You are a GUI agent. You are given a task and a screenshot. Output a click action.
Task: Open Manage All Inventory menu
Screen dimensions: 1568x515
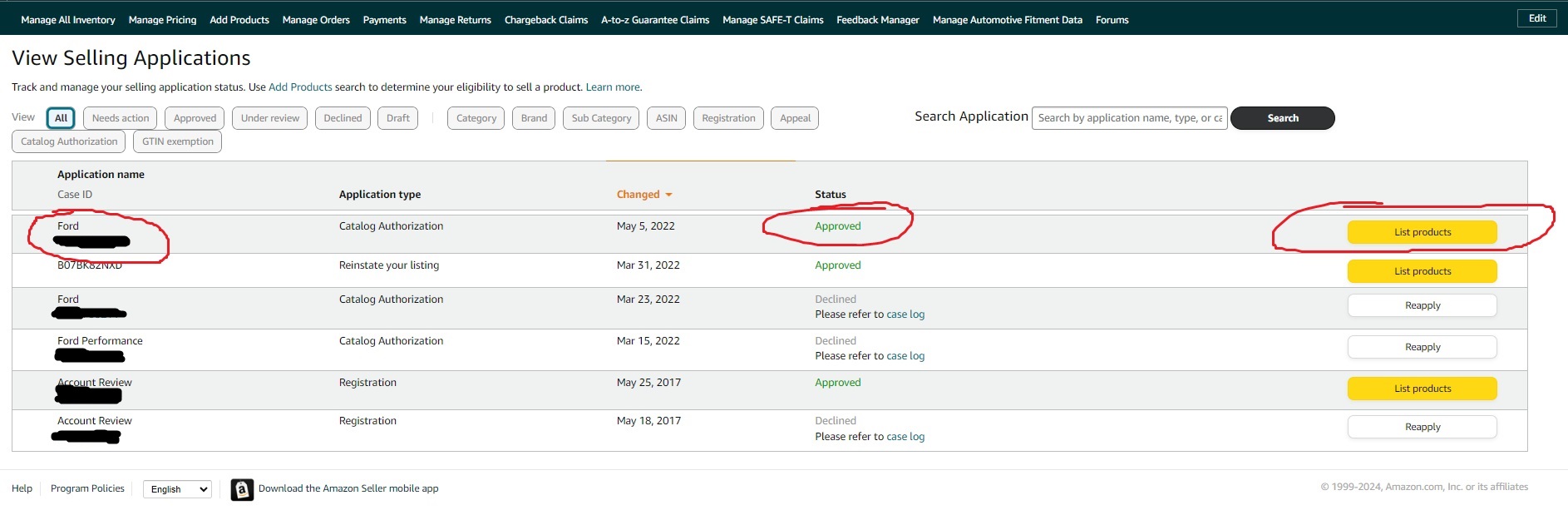[68, 20]
